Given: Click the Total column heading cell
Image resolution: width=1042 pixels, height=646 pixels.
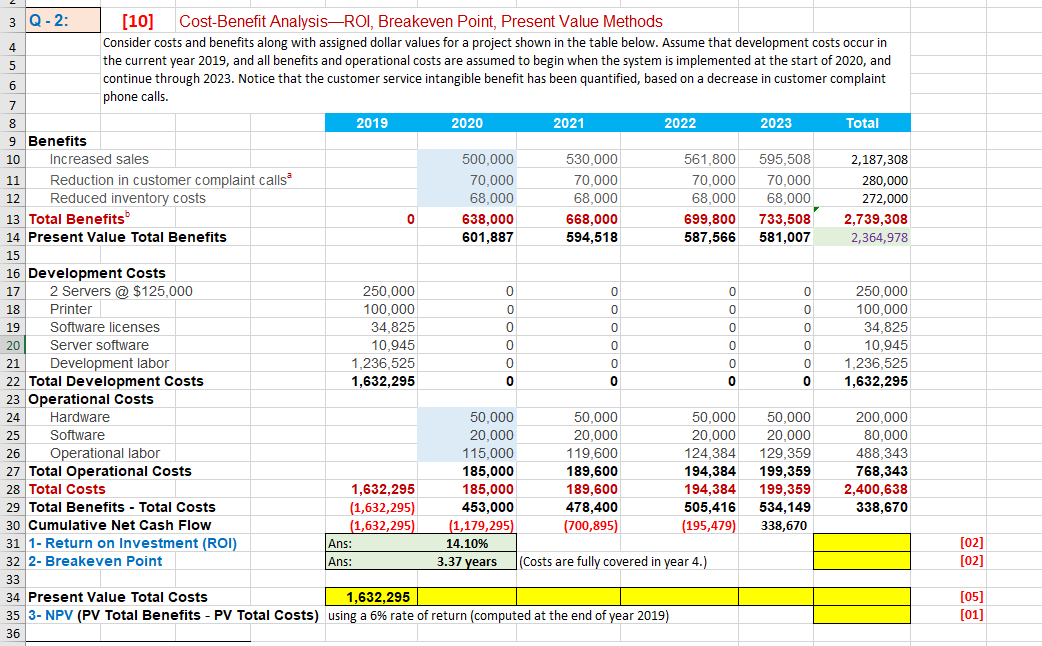Looking at the screenshot, I should pos(862,123).
